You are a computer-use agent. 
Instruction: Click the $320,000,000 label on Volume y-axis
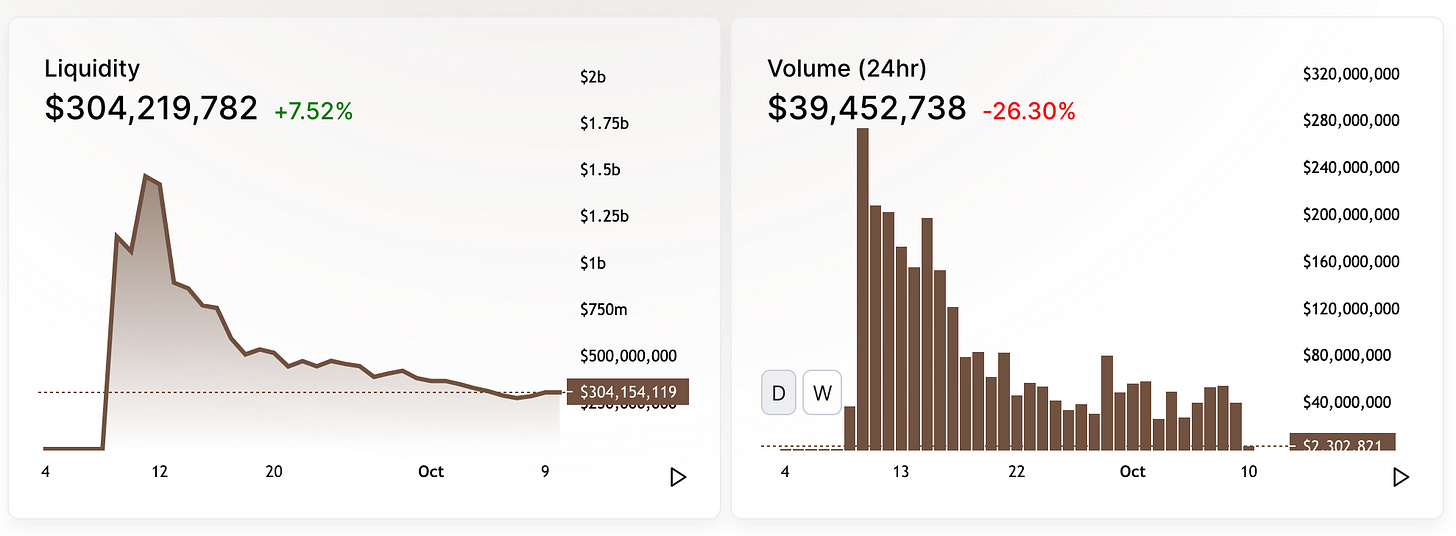tap(1350, 74)
